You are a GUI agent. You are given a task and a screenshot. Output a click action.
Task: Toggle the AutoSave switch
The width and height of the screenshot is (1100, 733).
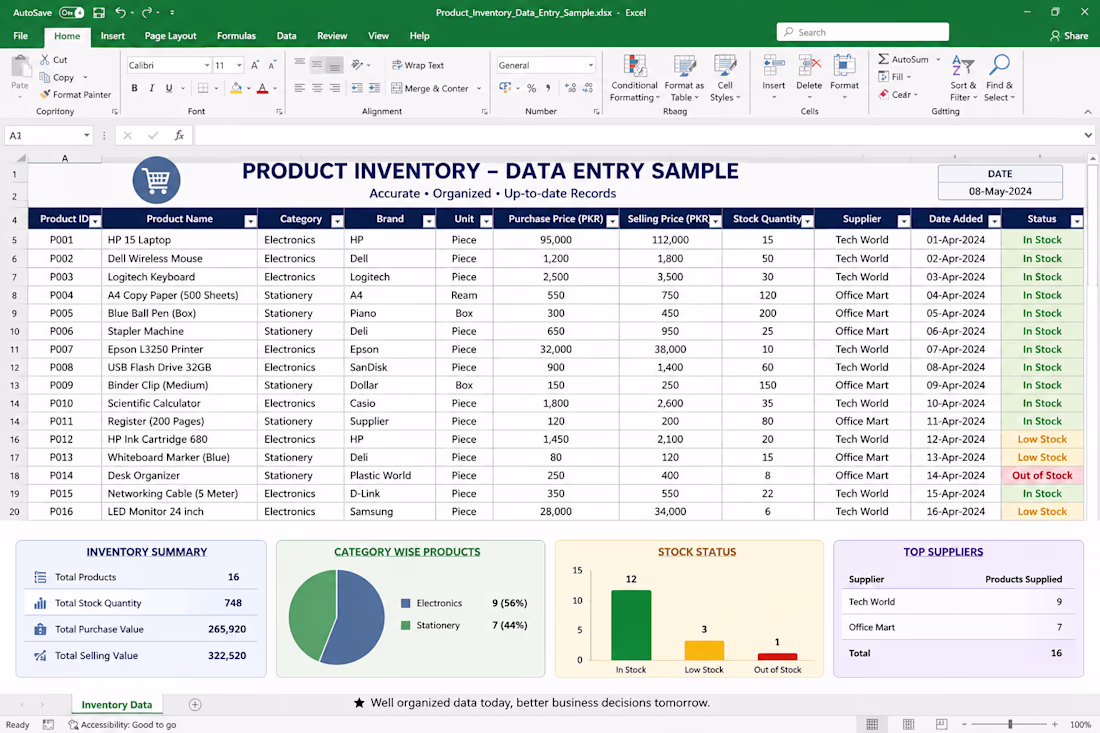pos(72,13)
